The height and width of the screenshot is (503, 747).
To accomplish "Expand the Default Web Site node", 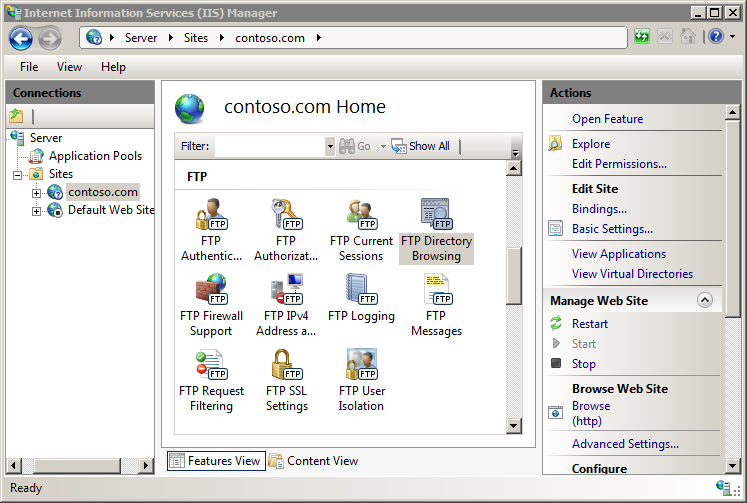I will point(36,211).
